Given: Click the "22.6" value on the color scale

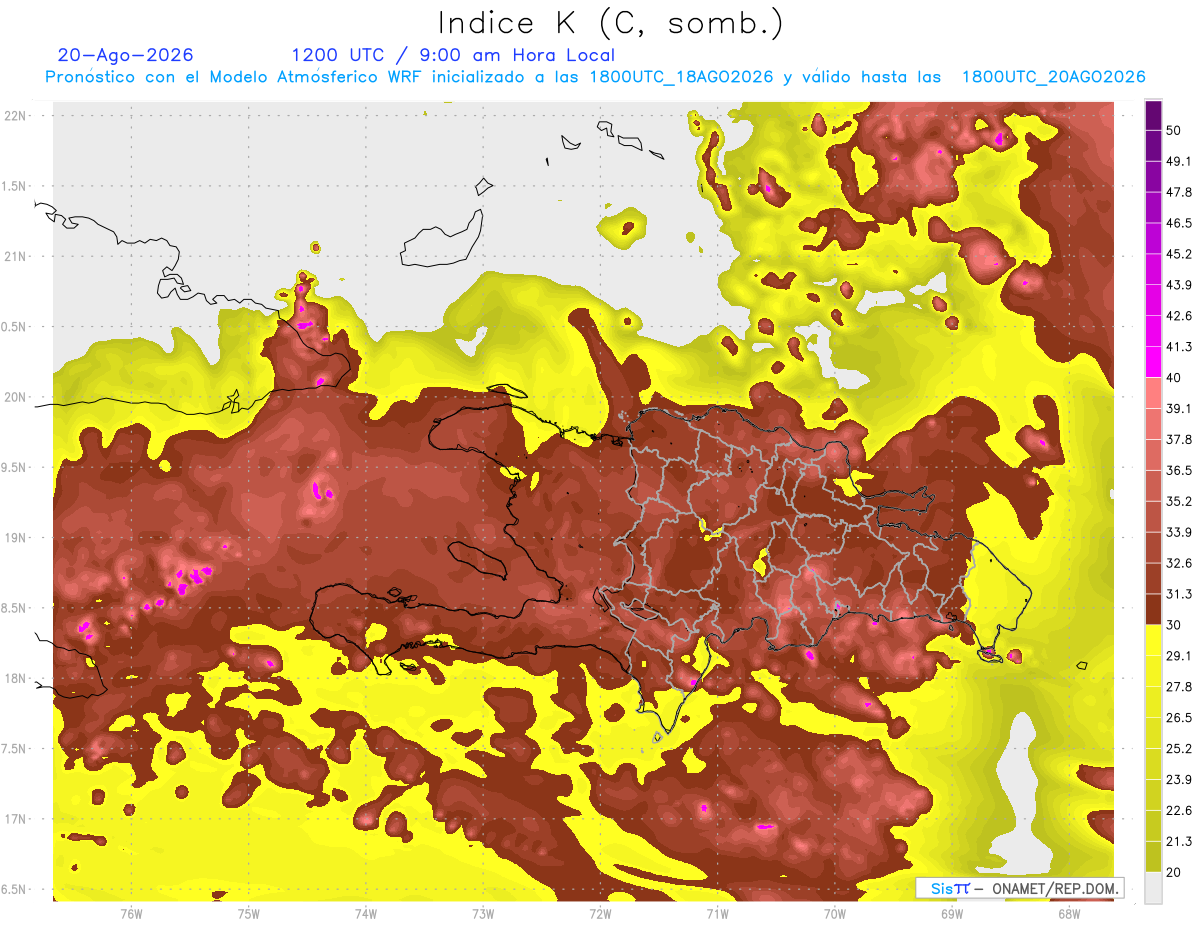Looking at the screenshot, I should coord(1179,810).
